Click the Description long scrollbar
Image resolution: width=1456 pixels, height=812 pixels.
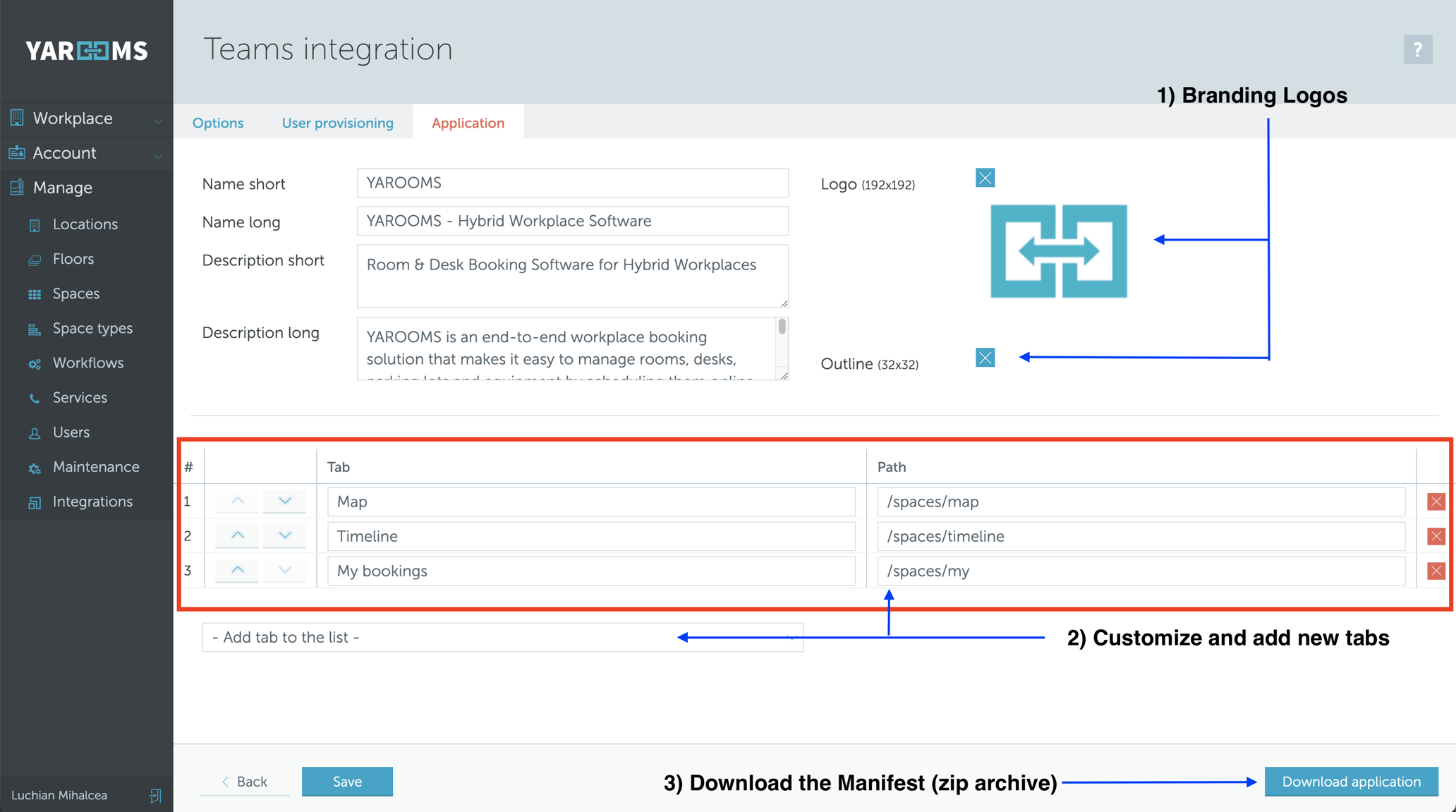point(782,327)
